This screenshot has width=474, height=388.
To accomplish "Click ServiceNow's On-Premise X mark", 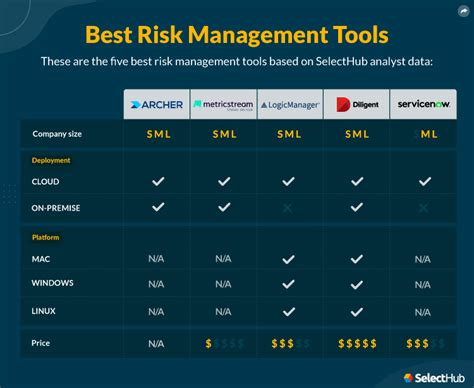I will [x=424, y=208].
